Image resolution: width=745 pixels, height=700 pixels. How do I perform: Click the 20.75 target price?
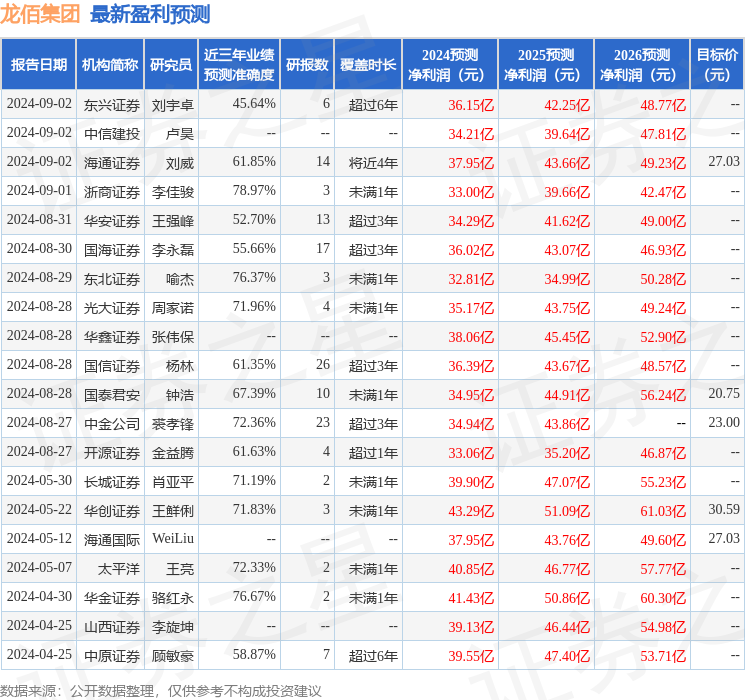coord(724,393)
